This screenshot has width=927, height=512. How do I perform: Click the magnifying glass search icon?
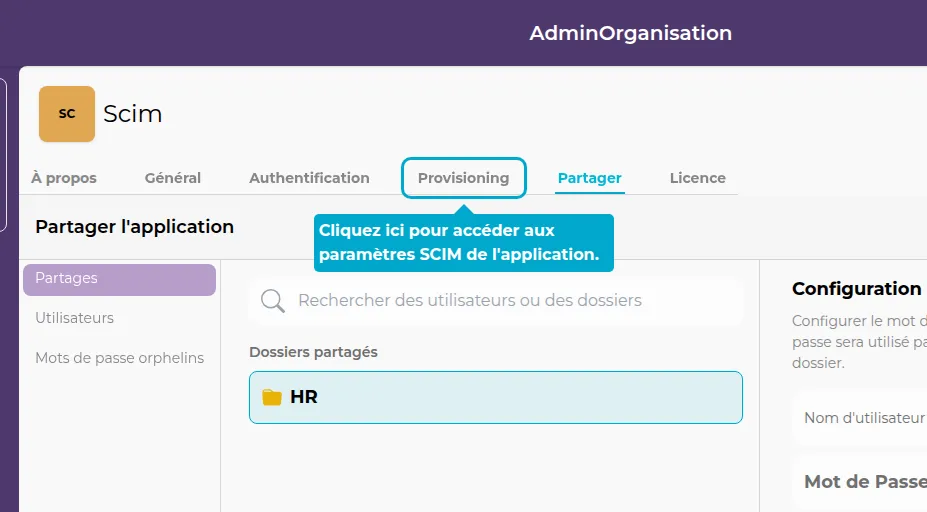272,301
